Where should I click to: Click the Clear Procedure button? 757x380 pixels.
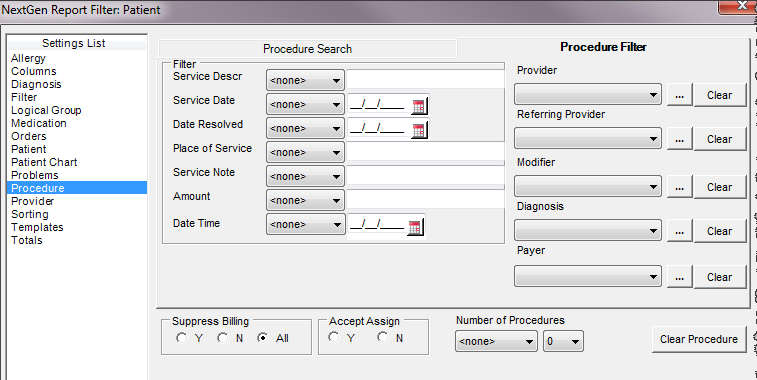tap(699, 339)
